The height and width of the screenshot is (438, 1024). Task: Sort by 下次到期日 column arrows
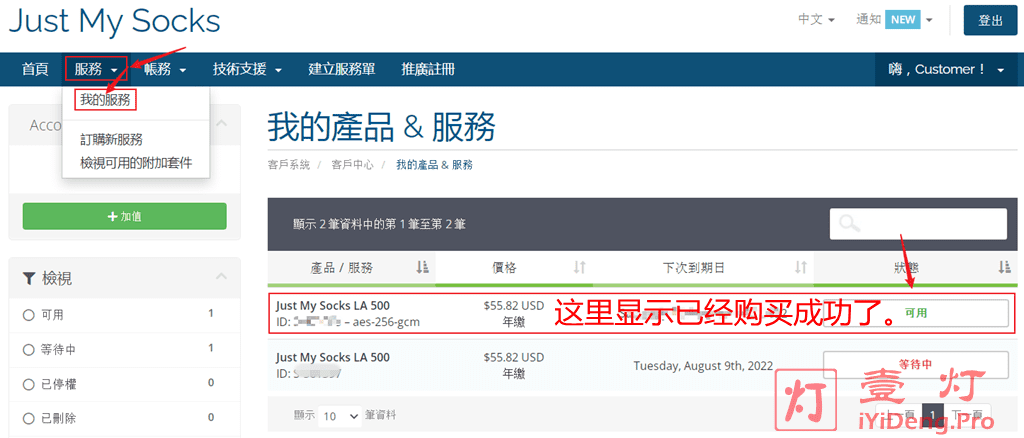pos(801,267)
